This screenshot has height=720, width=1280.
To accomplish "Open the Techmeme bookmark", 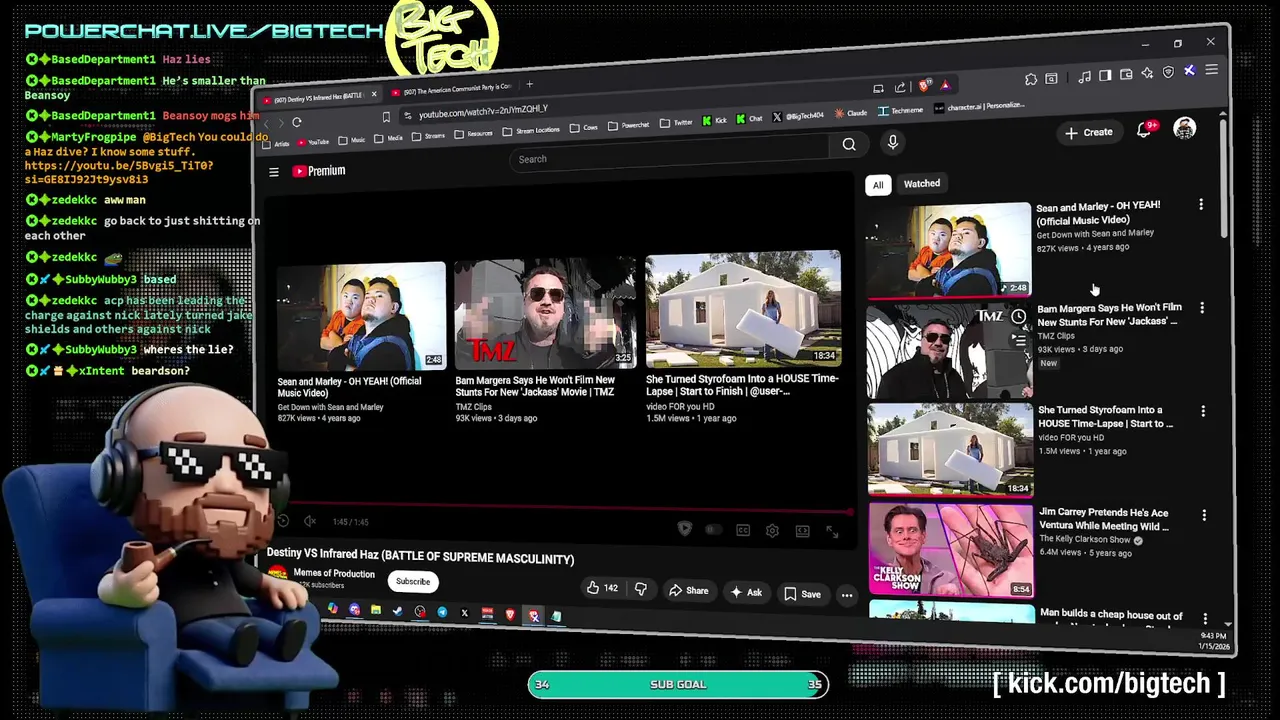I will coord(901,110).
